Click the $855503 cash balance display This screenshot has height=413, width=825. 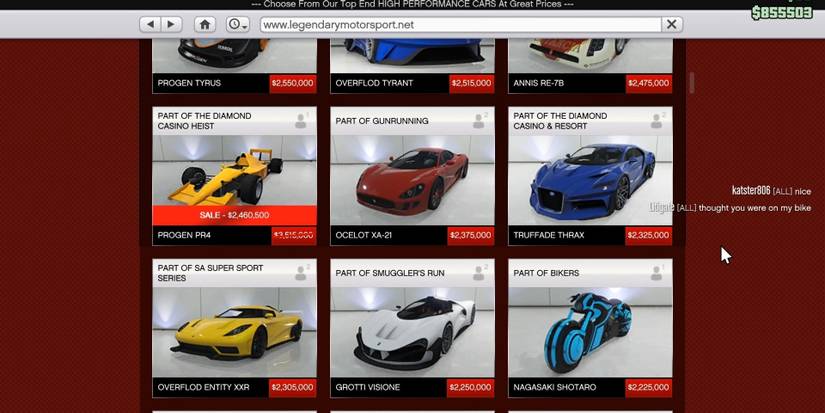pos(782,13)
